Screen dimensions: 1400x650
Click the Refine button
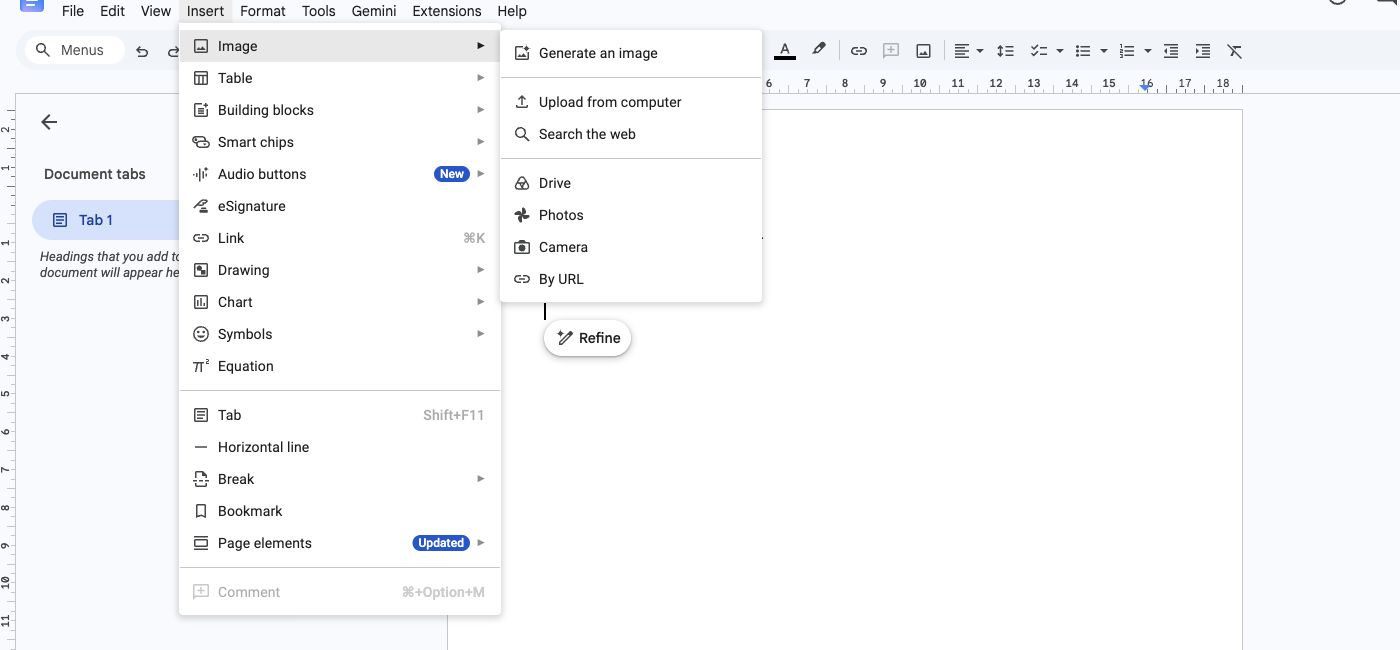click(x=588, y=338)
